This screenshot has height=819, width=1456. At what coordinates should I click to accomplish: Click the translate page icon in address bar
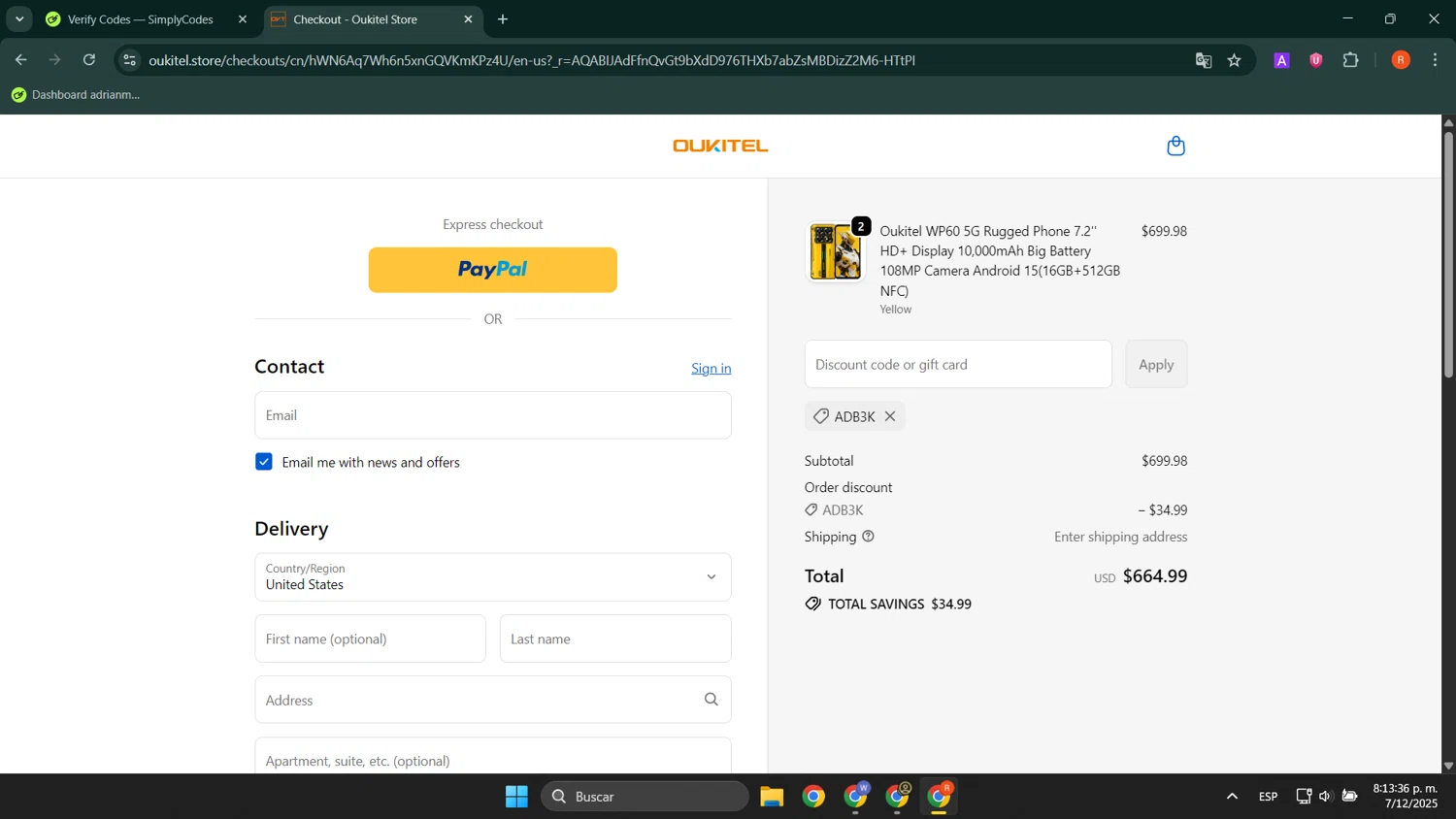point(1204,60)
